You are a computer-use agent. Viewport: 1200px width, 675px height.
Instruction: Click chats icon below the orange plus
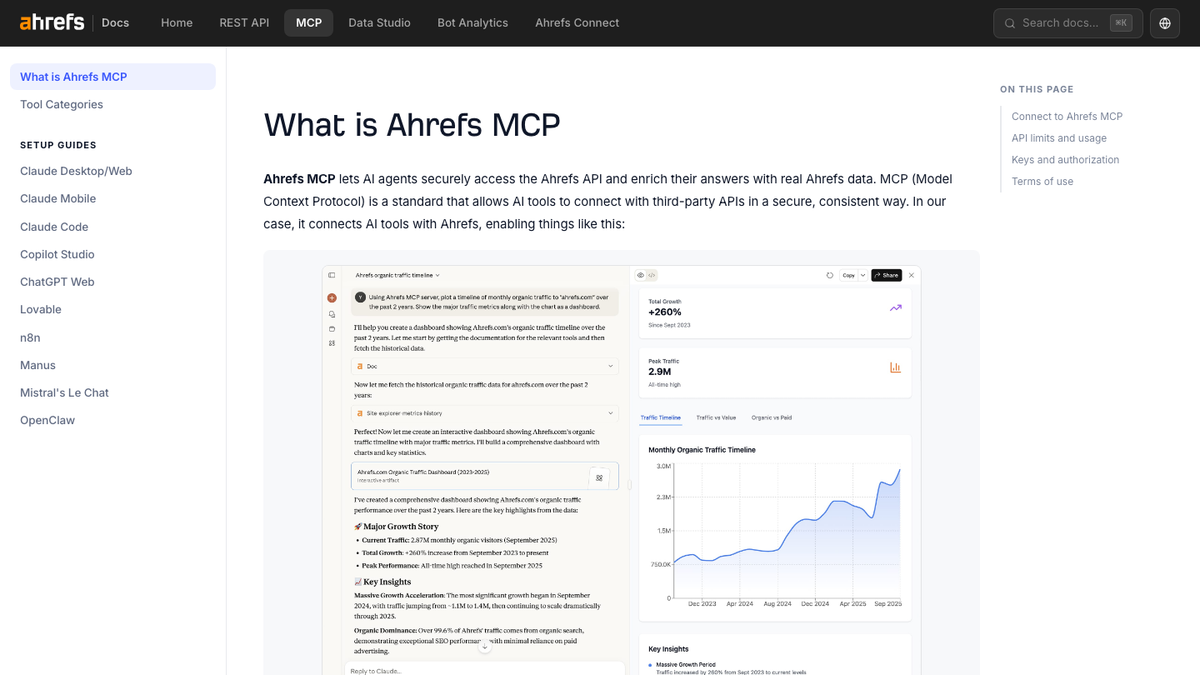coord(332,314)
